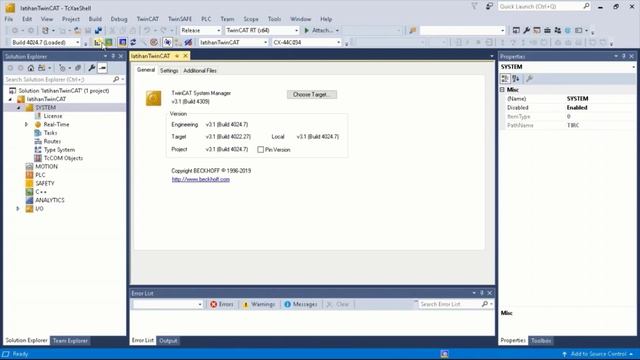Click the Home icon in Solution Explorer
The image size is (640, 360).
[31, 68]
